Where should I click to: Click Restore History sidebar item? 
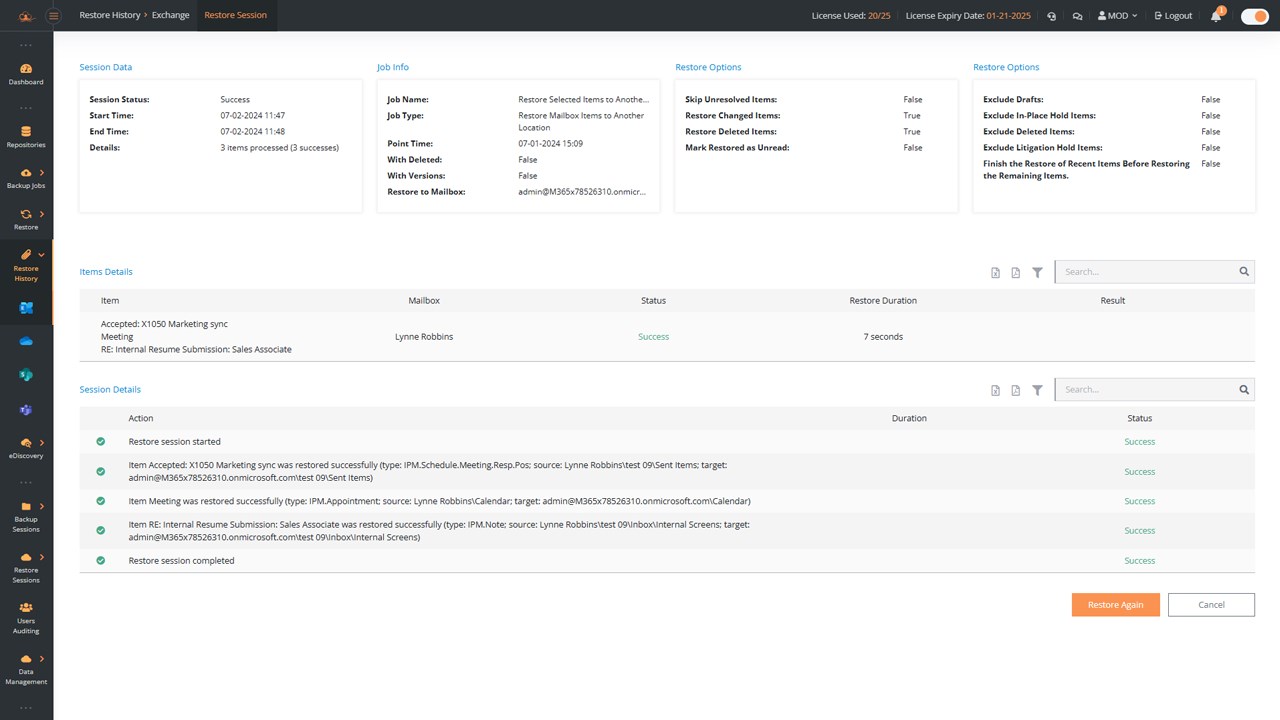(26, 266)
